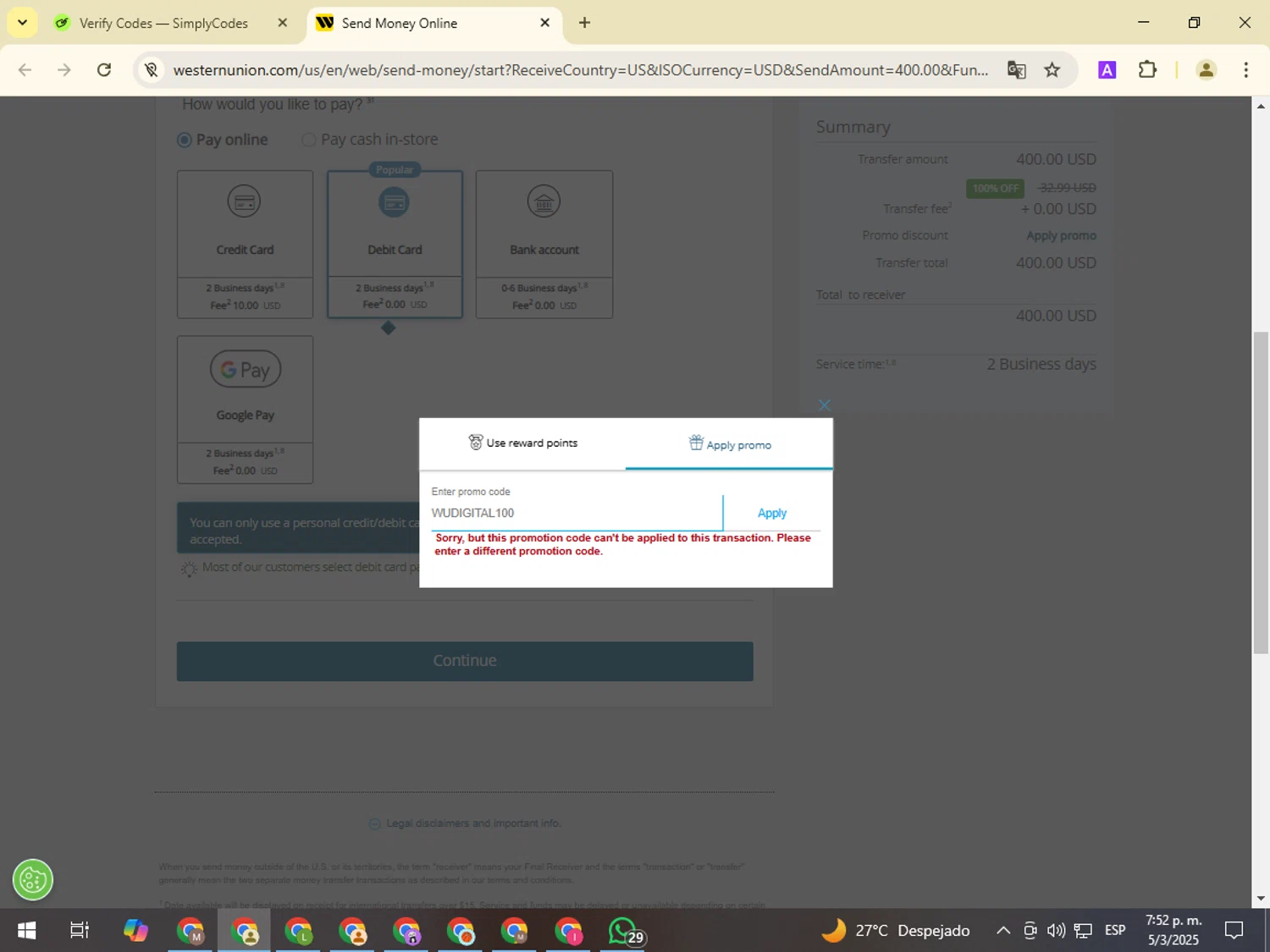This screenshot has height=952, width=1270.
Task: Close the Send Money Online tab
Action: coord(545,23)
